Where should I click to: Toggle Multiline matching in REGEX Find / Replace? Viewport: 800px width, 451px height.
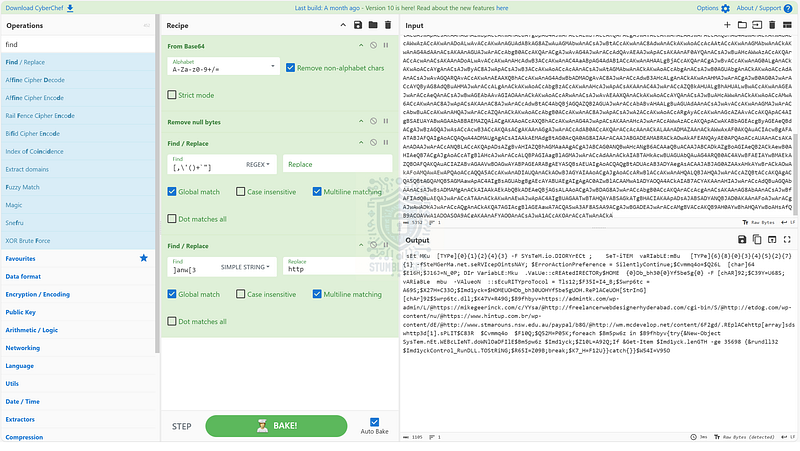pyautogui.click(x=317, y=192)
